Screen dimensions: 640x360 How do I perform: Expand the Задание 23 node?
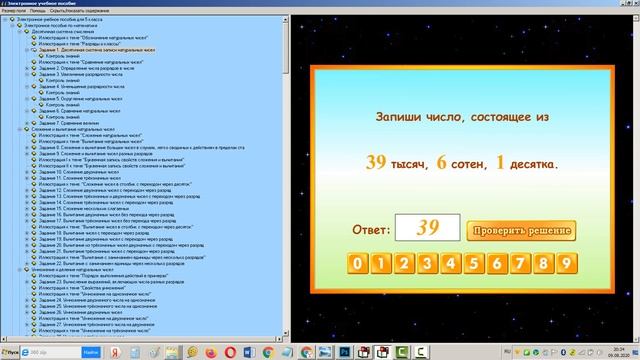pyautogui.click(x=27, y=282)
